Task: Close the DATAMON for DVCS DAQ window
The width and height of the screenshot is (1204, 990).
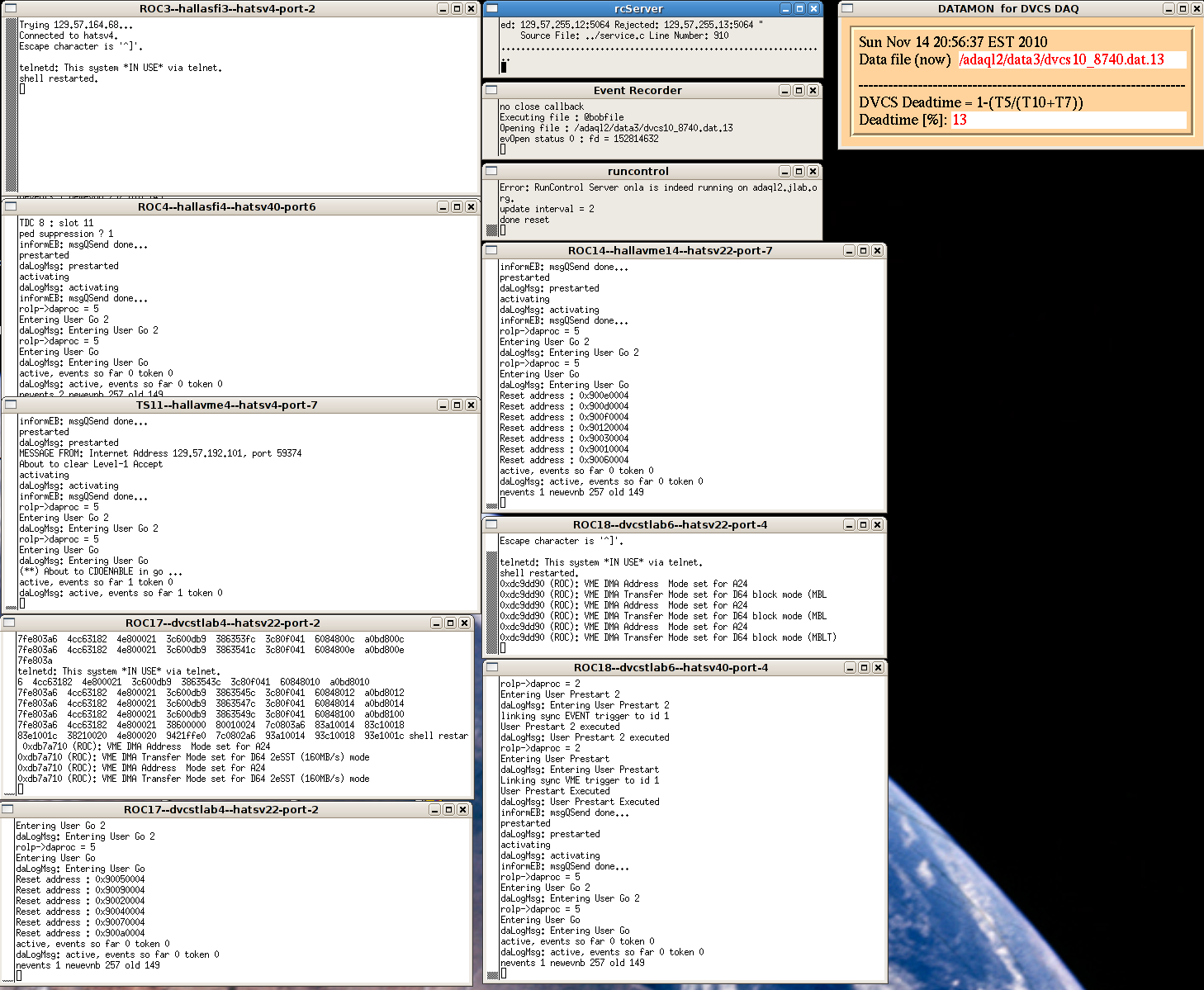Action: [x=1197, y=8]
